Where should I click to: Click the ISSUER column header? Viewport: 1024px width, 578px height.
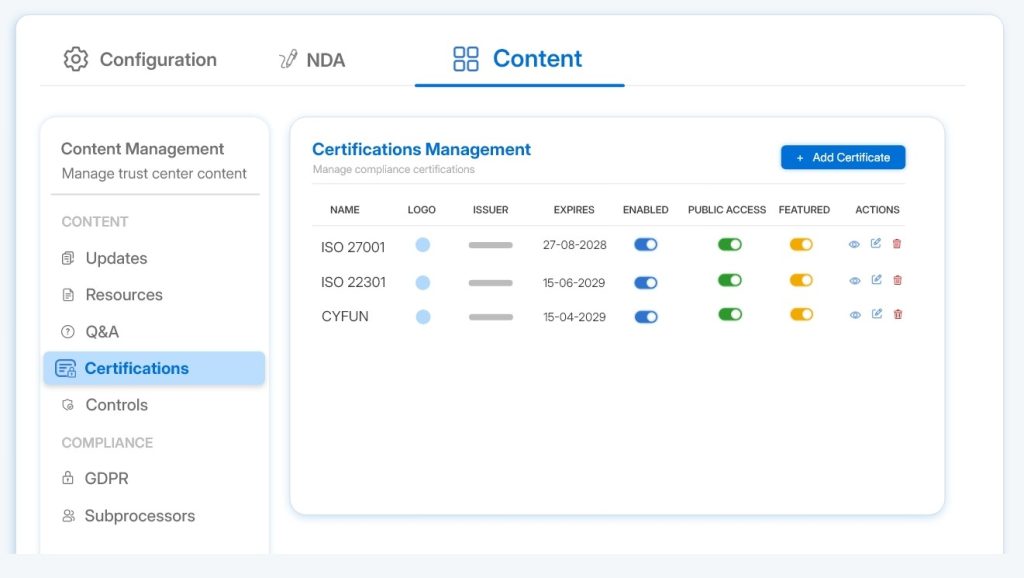pos(490,210)
